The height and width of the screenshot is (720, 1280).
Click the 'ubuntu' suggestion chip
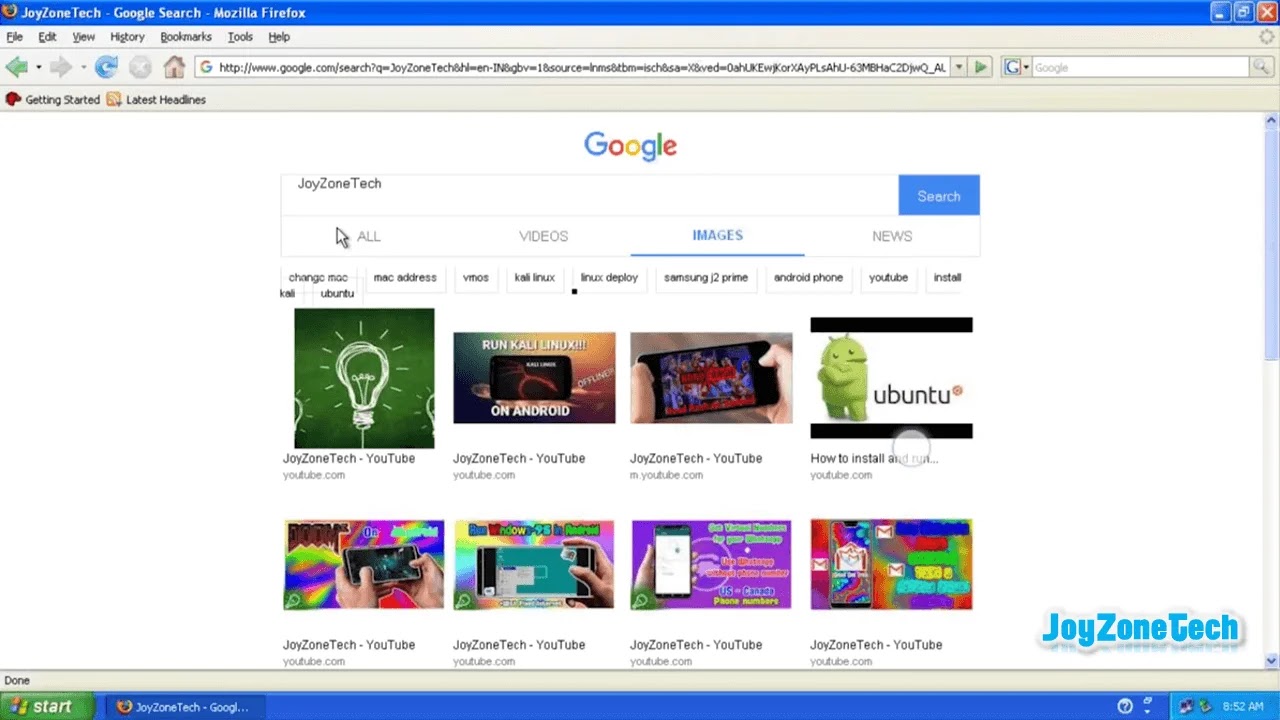(337, 294)
